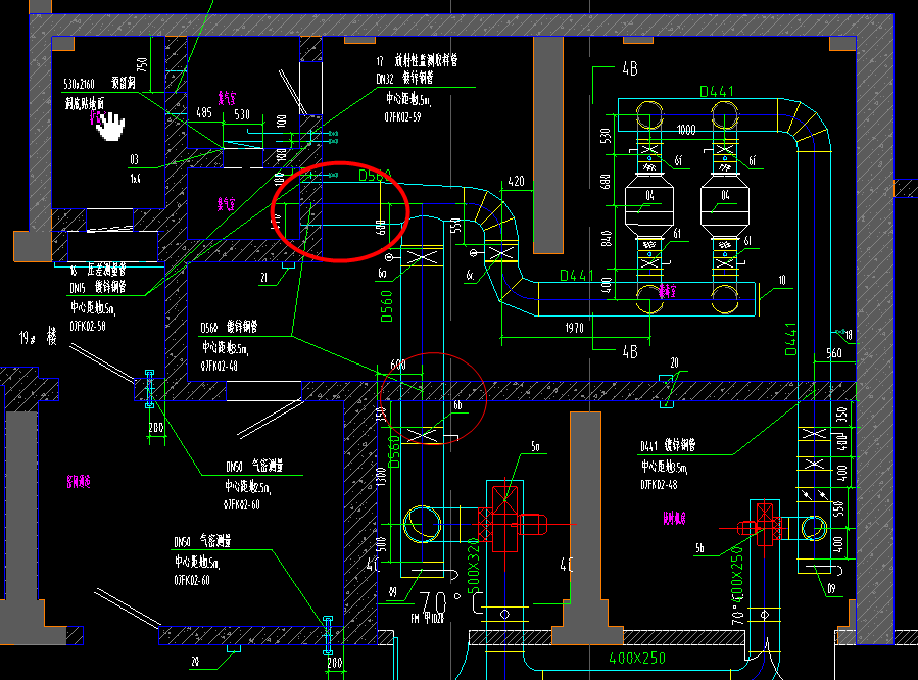Select the 1000 dimension between filters
Viewport: 918px width, 680px height.
pos(685,131)
